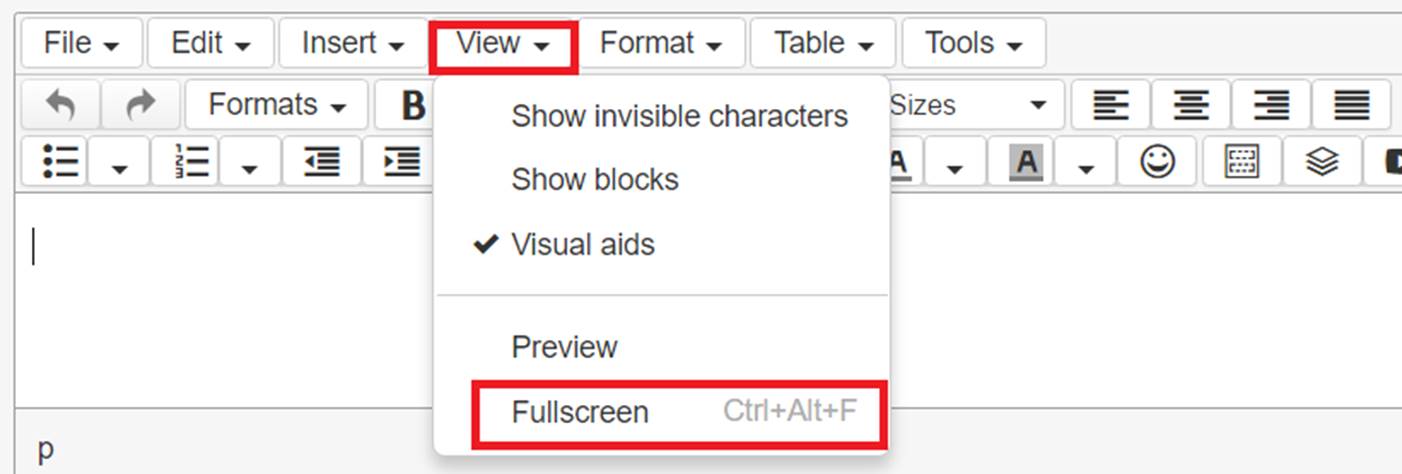Expand the Formats dropdown
This screenshot has width=1402, height=474.
click(x=277, y=105)
